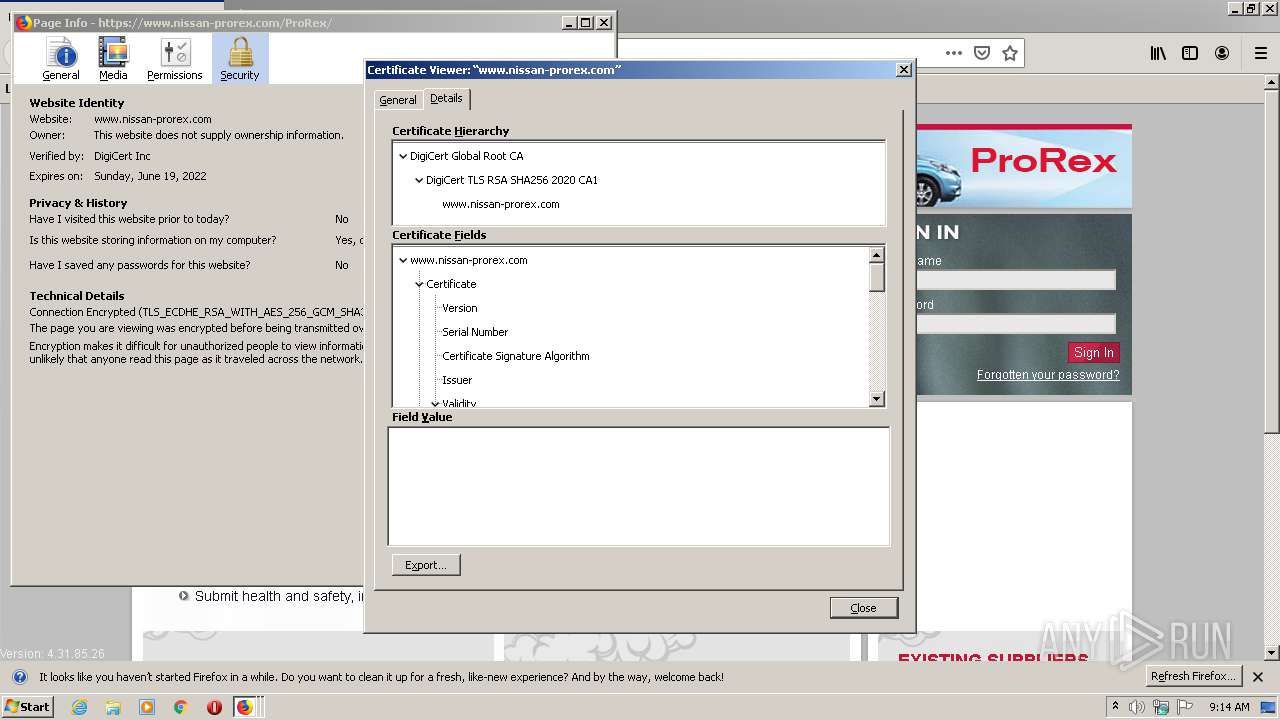Click the Firefox page actions three-dot icon

(x=954, y=53)
